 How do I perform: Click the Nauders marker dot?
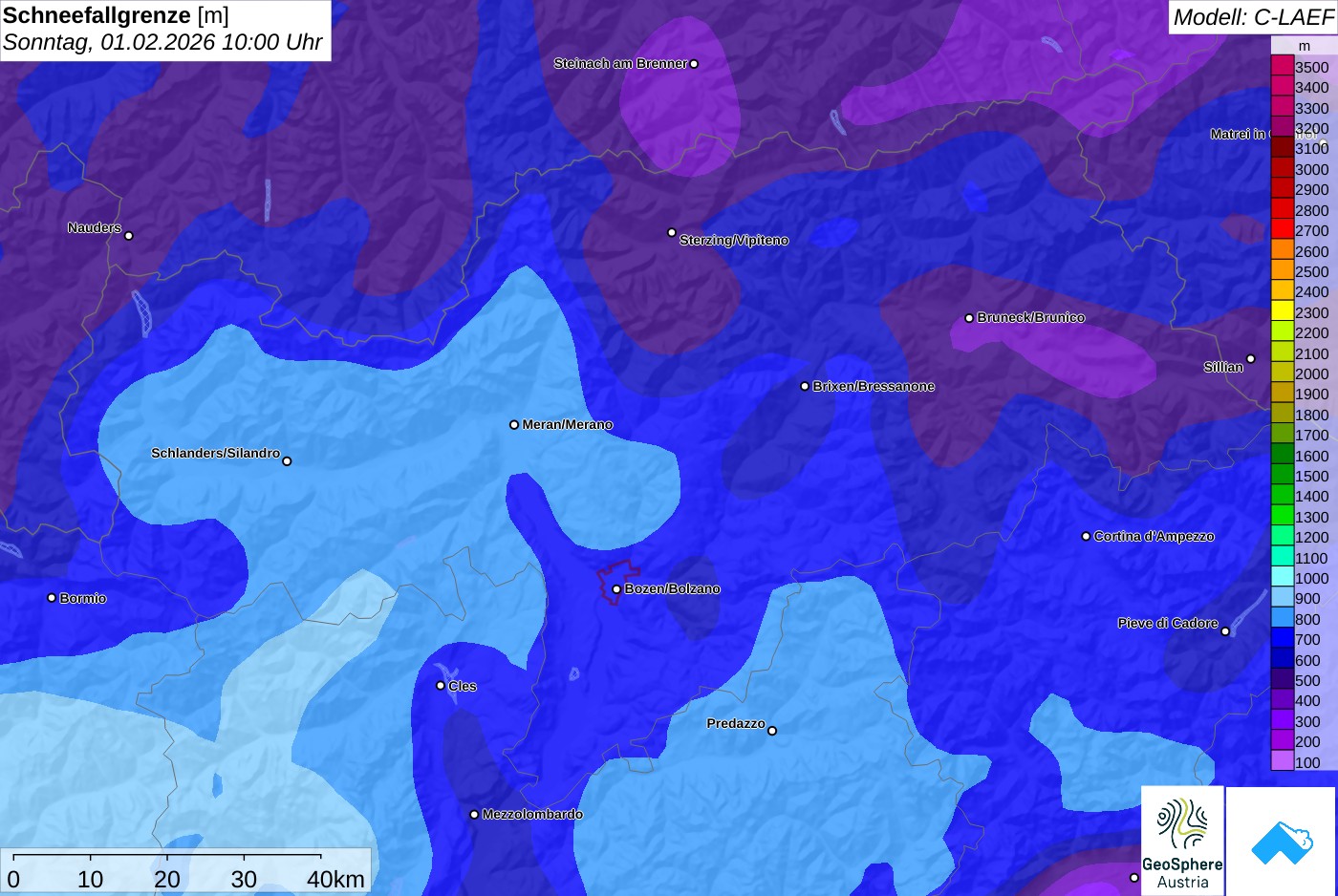[x=129, y=236]
